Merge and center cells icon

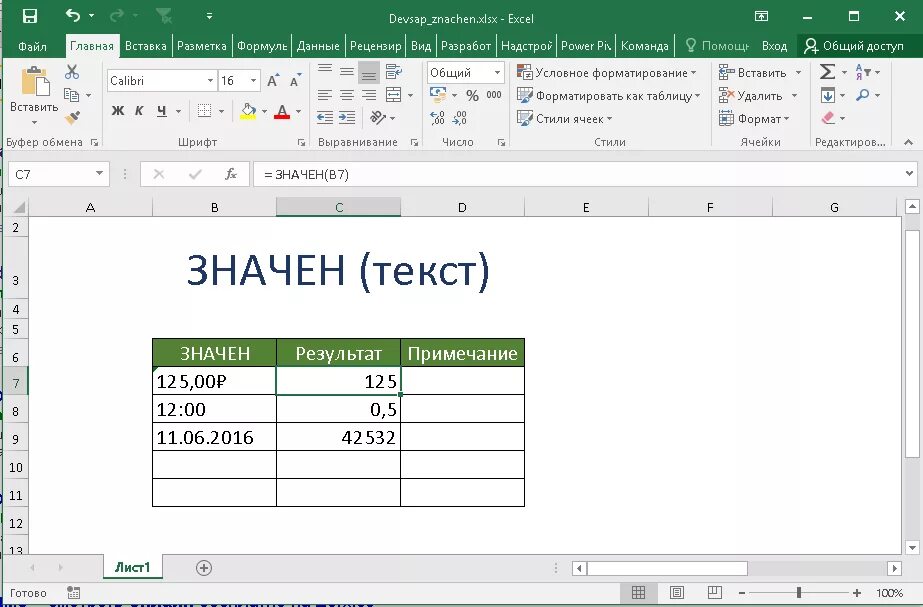[393, 95]
